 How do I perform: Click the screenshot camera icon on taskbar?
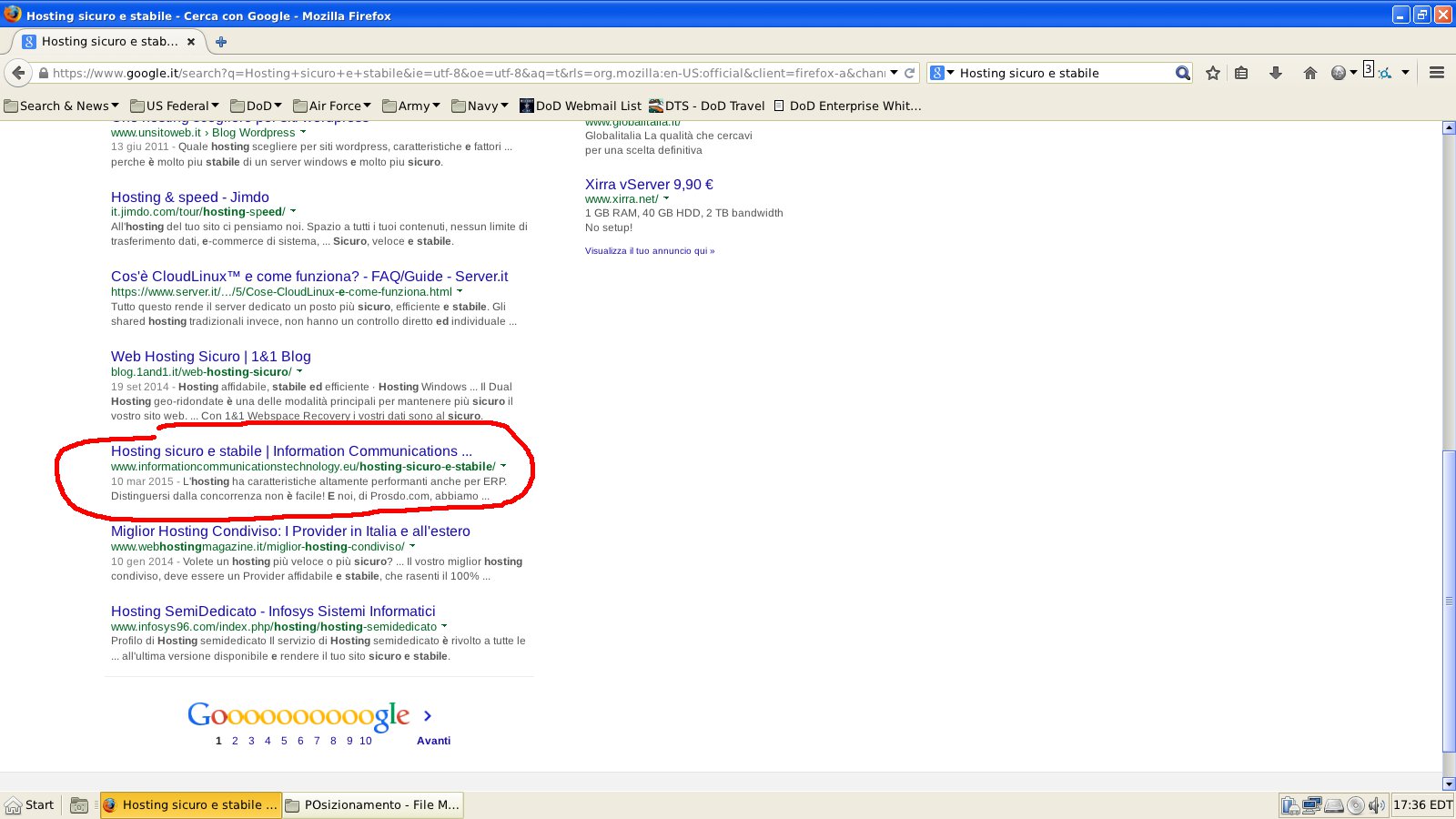click(x=79, y=805)
